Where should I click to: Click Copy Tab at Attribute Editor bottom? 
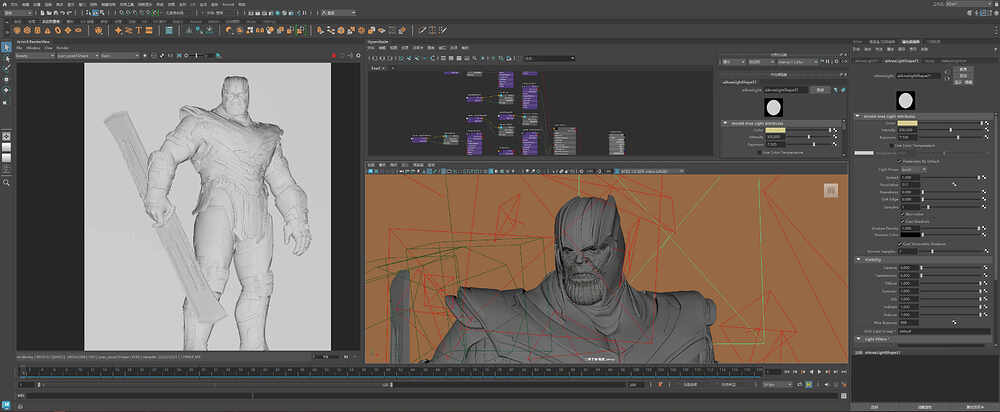tap(974, 406)
